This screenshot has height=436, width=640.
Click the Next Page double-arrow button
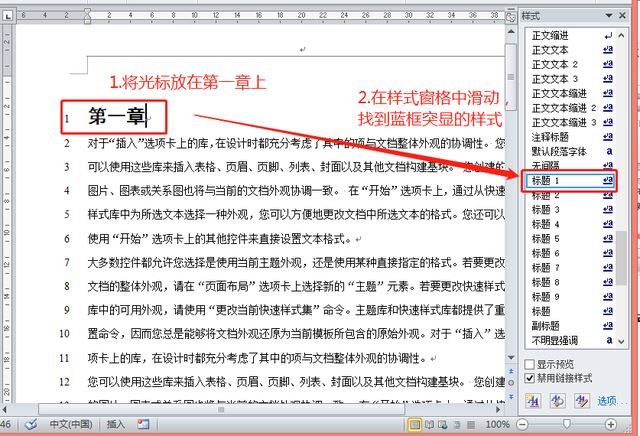click(x=511, y=396)
